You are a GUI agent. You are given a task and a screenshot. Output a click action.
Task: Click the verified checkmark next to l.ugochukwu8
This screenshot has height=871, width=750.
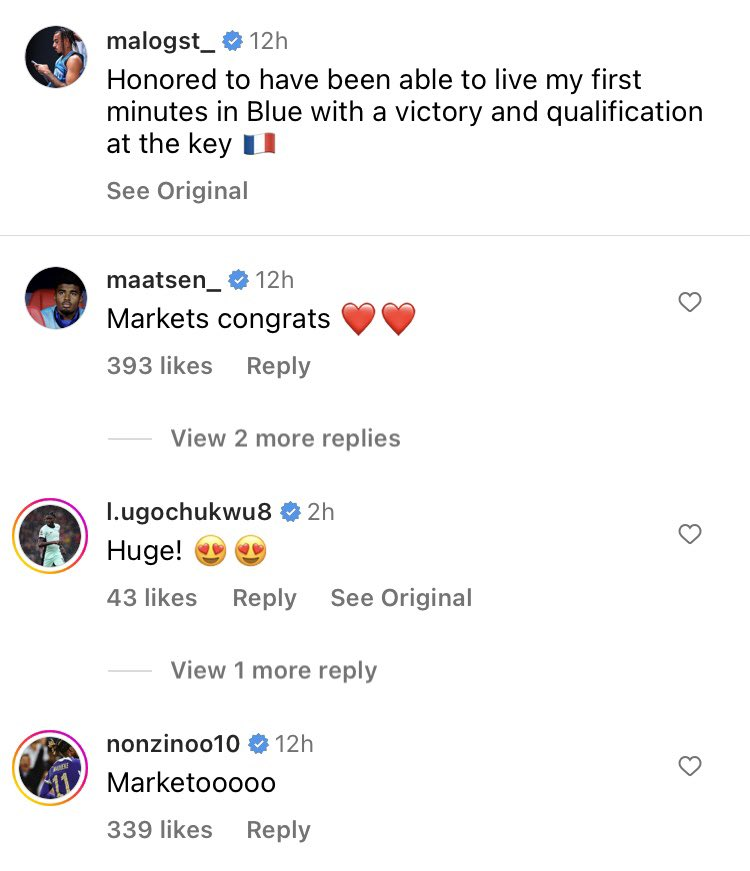click(x=290, y=511)
